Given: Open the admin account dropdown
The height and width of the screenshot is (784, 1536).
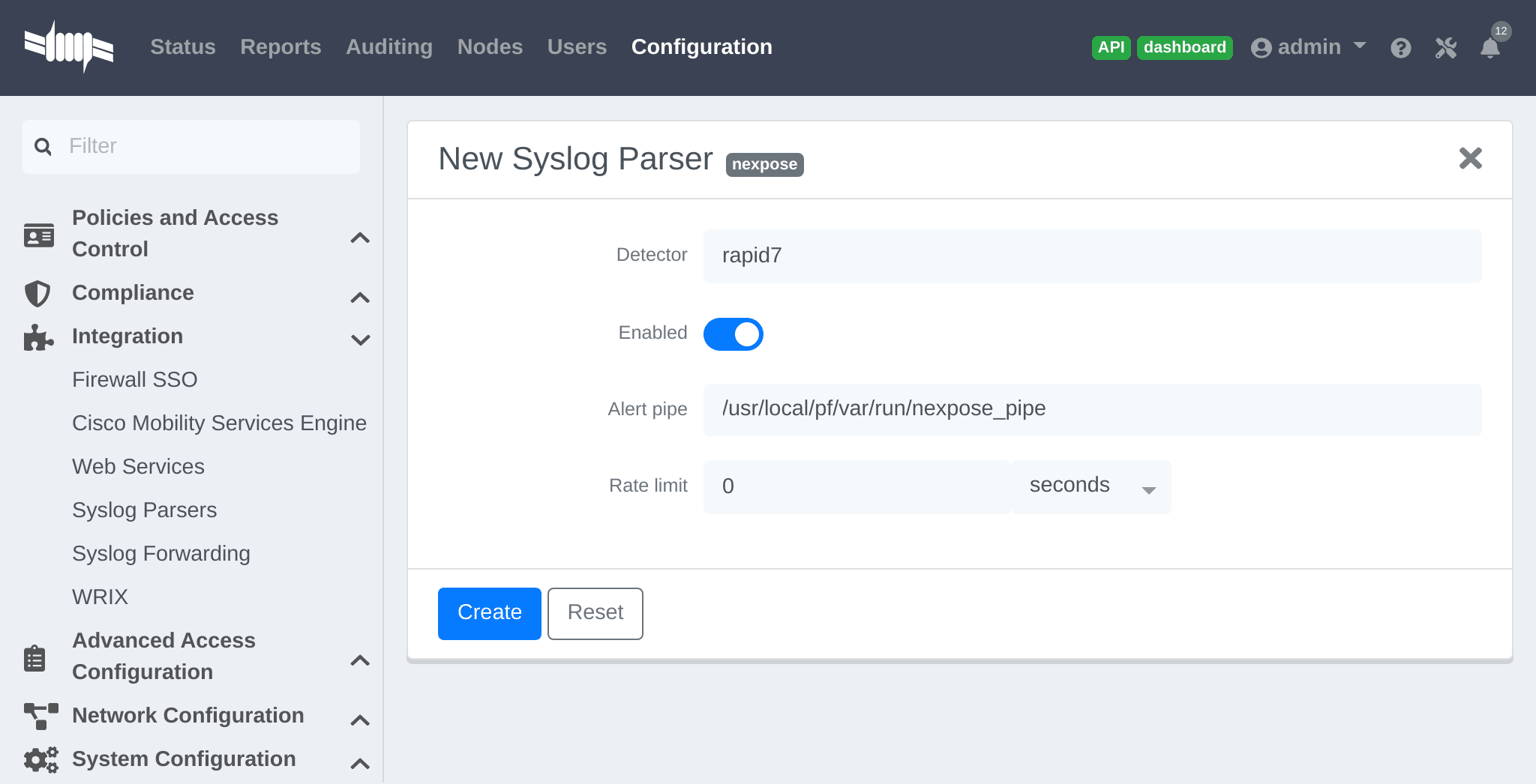Looking at the screenshot, I should tap(1309, 46).
